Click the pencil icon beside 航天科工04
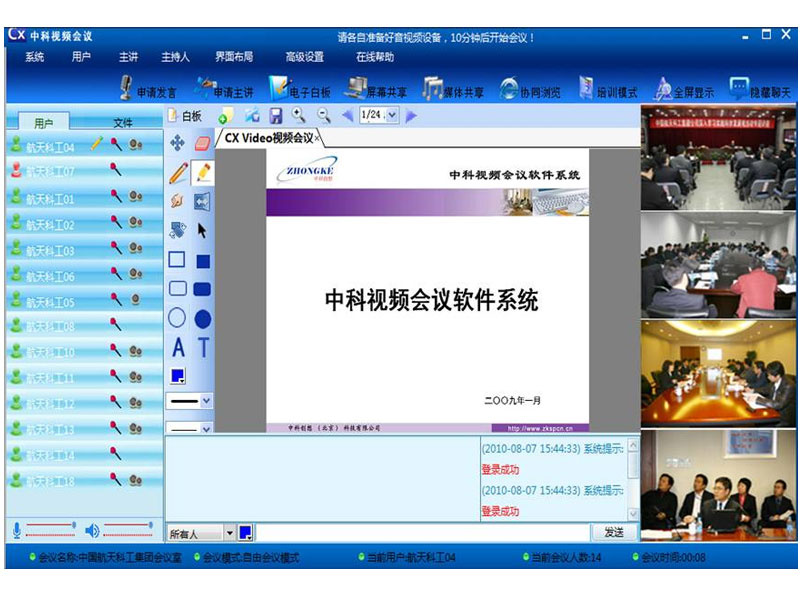The height and width of the screenshot is (600, 800). (x=96, y=144)
